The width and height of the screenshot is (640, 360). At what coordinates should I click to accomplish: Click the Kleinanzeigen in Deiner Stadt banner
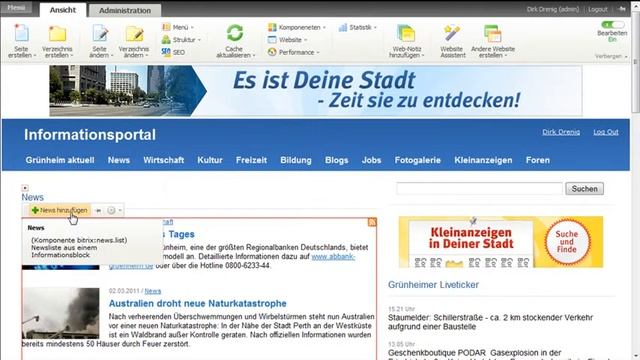[x=501, y=242]
